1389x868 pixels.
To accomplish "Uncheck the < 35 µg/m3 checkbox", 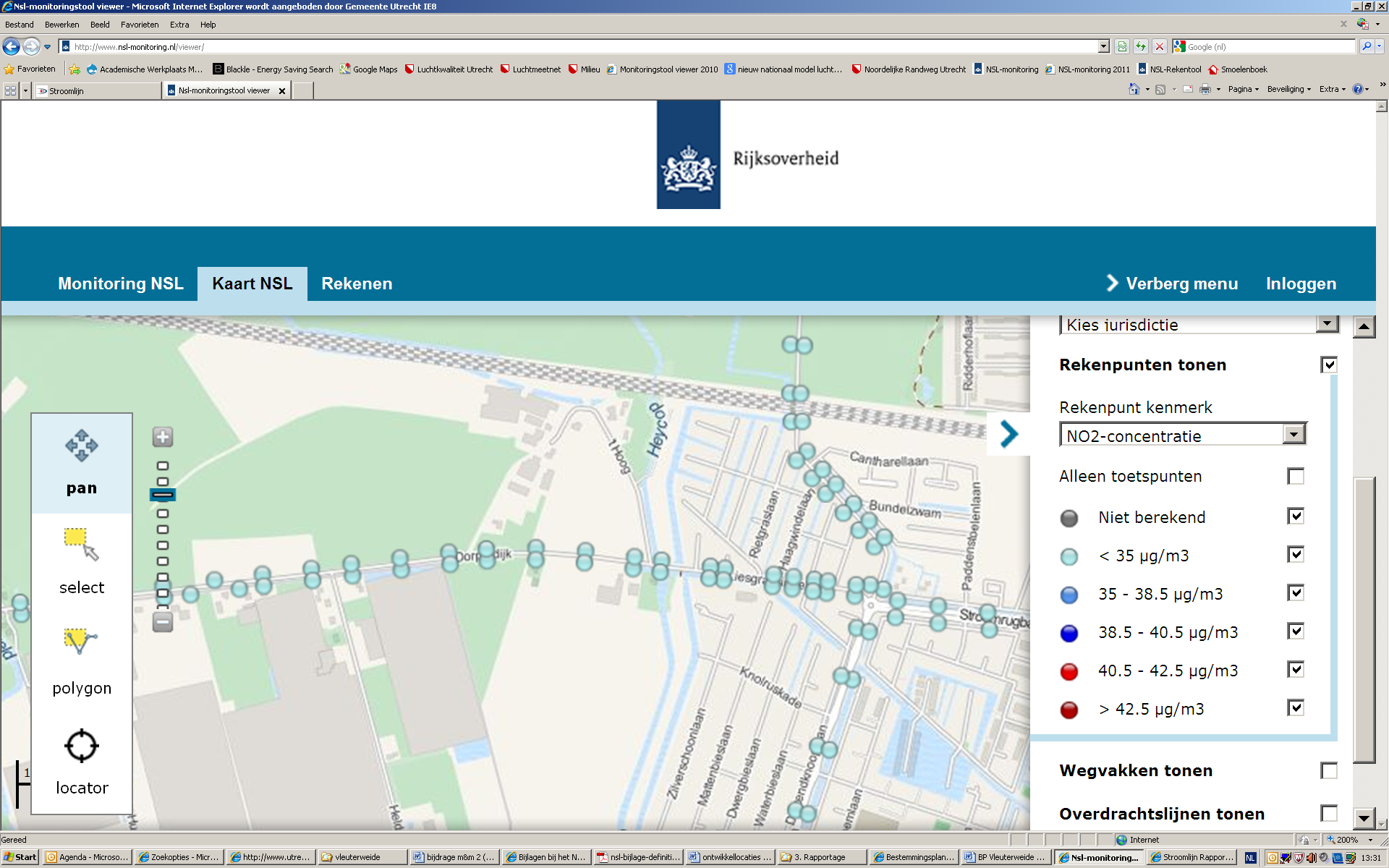I will [1296, 554].
